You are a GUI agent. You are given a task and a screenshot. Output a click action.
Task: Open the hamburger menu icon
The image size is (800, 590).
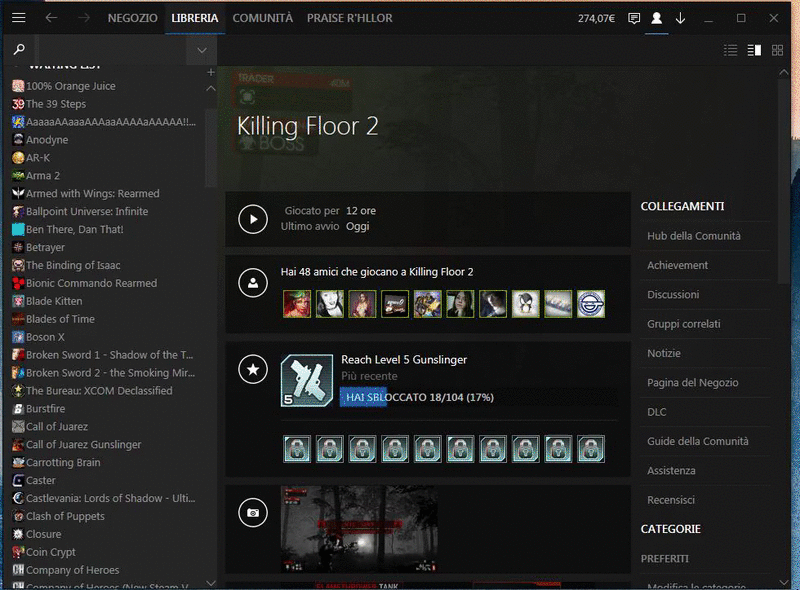coord(19,18)
